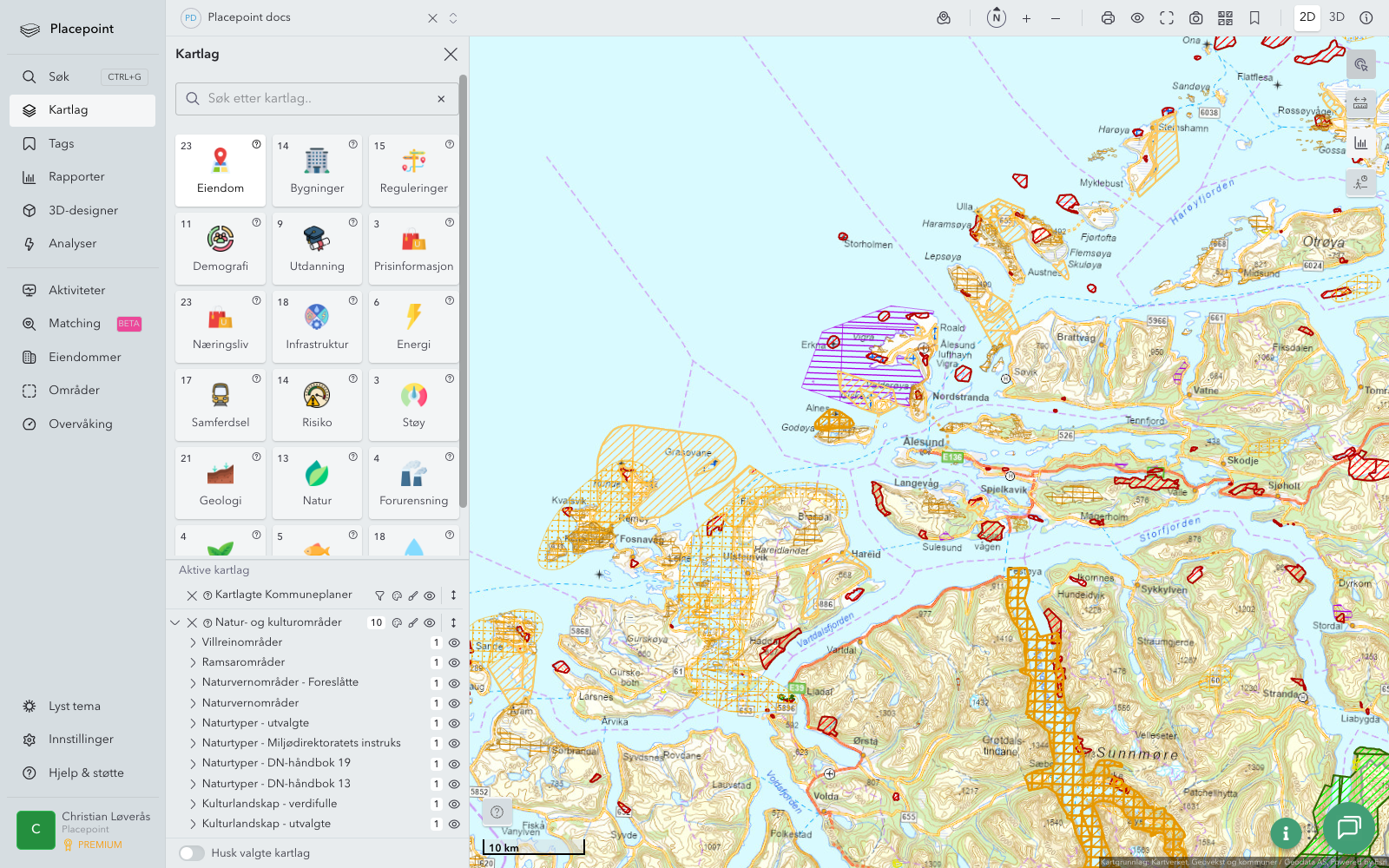Go to Tags in the sidebar
The height and width of the screenshot is (868, 1389).
coord(82,144)
